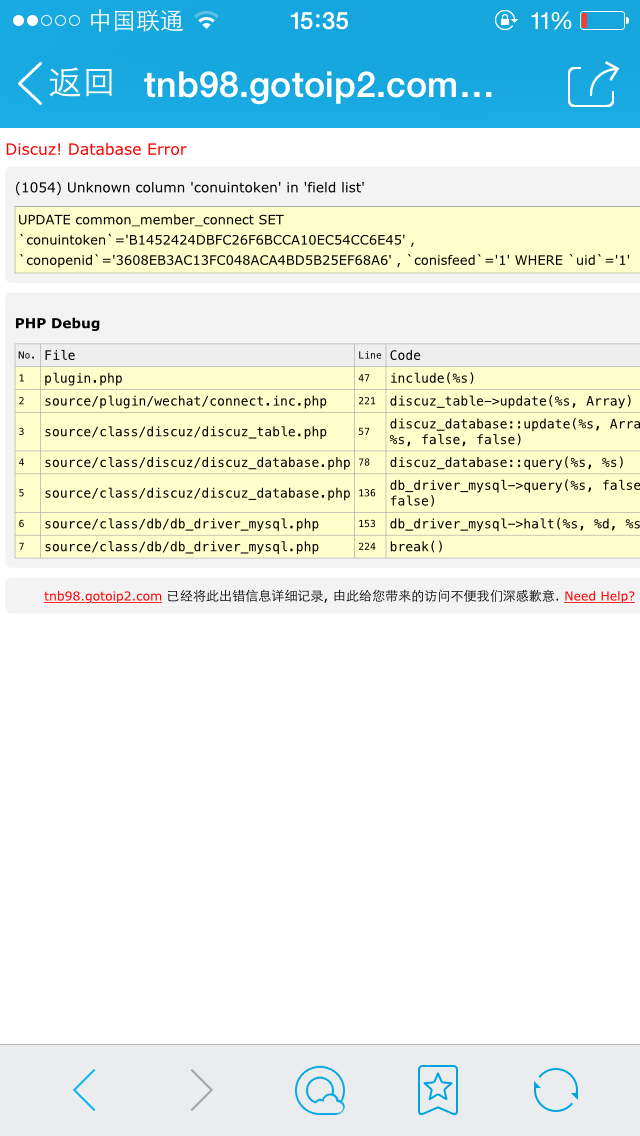Image resolution: width=640 pixels, height=1136 pixels.
Task: Tap the 返回 back button
Action: coord(65,84)
